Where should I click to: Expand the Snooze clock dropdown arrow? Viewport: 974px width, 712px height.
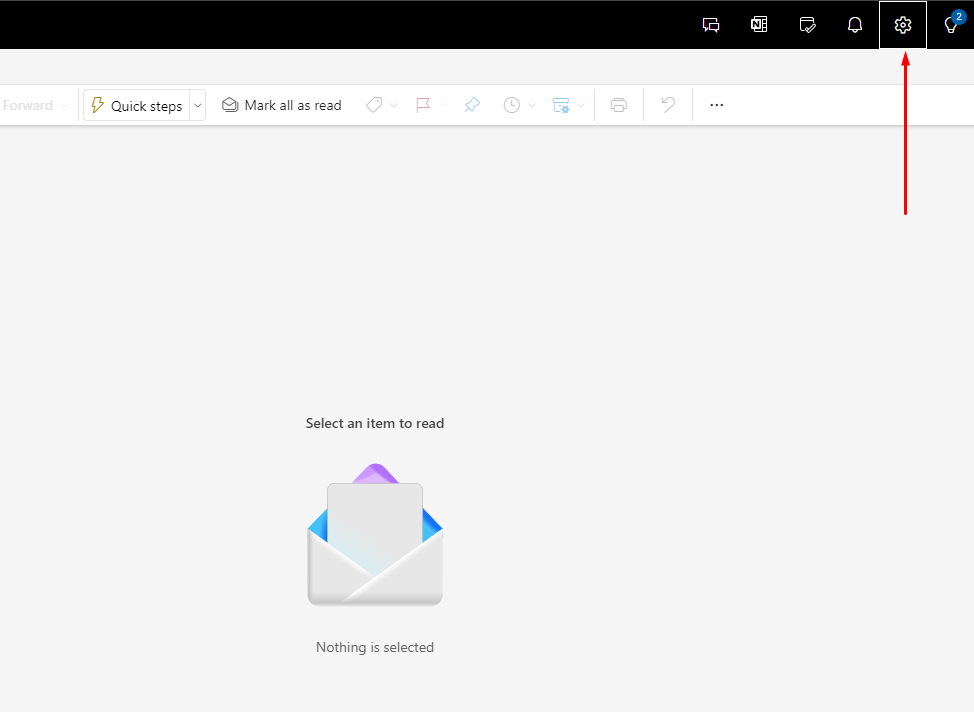(532, 105)
